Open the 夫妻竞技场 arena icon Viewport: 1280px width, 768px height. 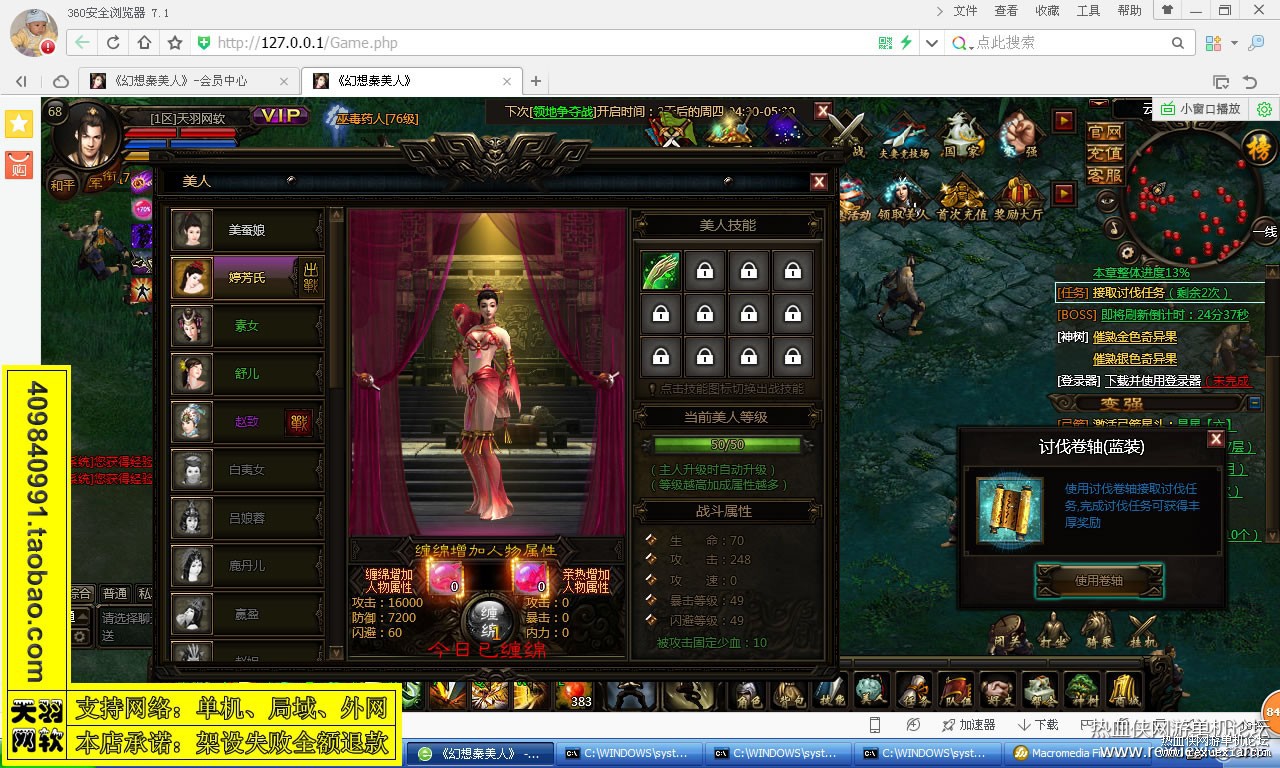(903, 134)
